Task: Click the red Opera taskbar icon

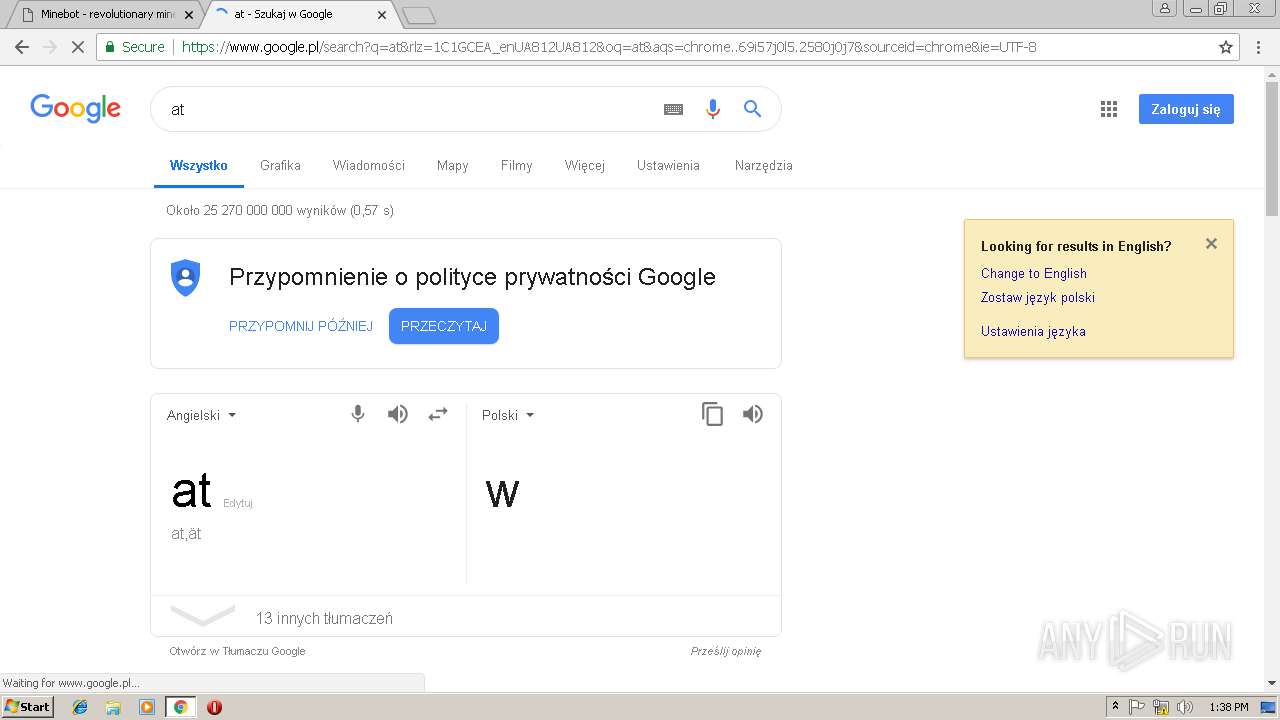Action: (214, 707)
